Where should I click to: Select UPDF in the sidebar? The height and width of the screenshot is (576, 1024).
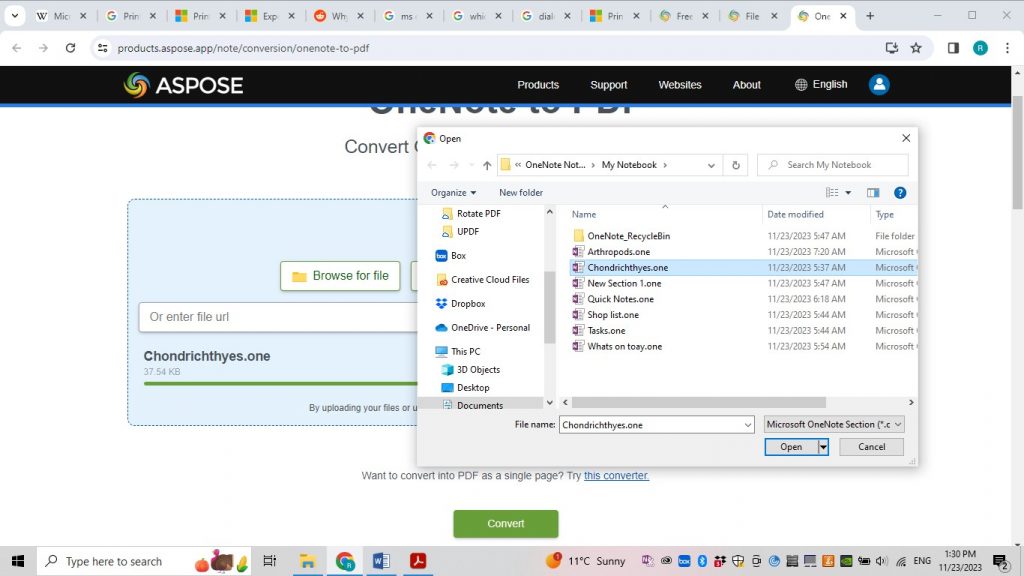click(467, 231)
